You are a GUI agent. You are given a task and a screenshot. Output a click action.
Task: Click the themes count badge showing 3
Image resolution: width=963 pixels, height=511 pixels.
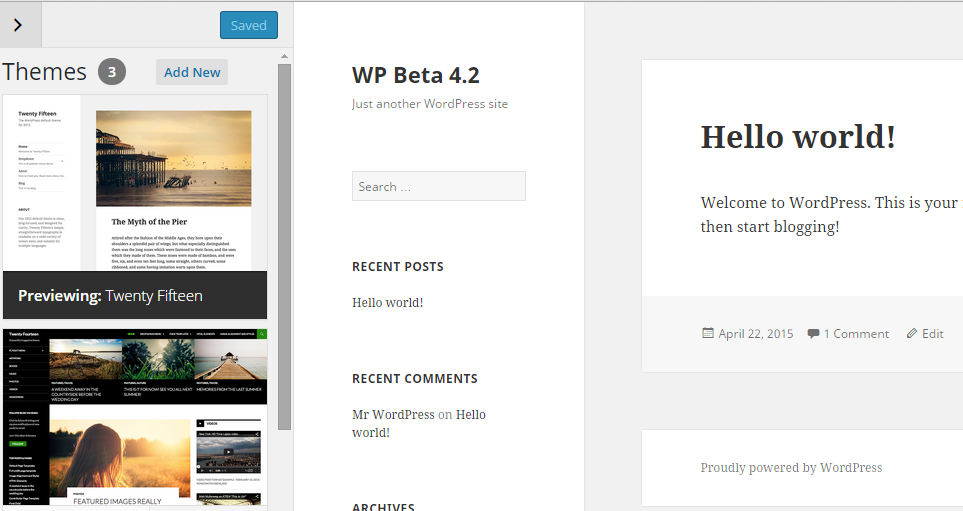(x=112, y=72)
